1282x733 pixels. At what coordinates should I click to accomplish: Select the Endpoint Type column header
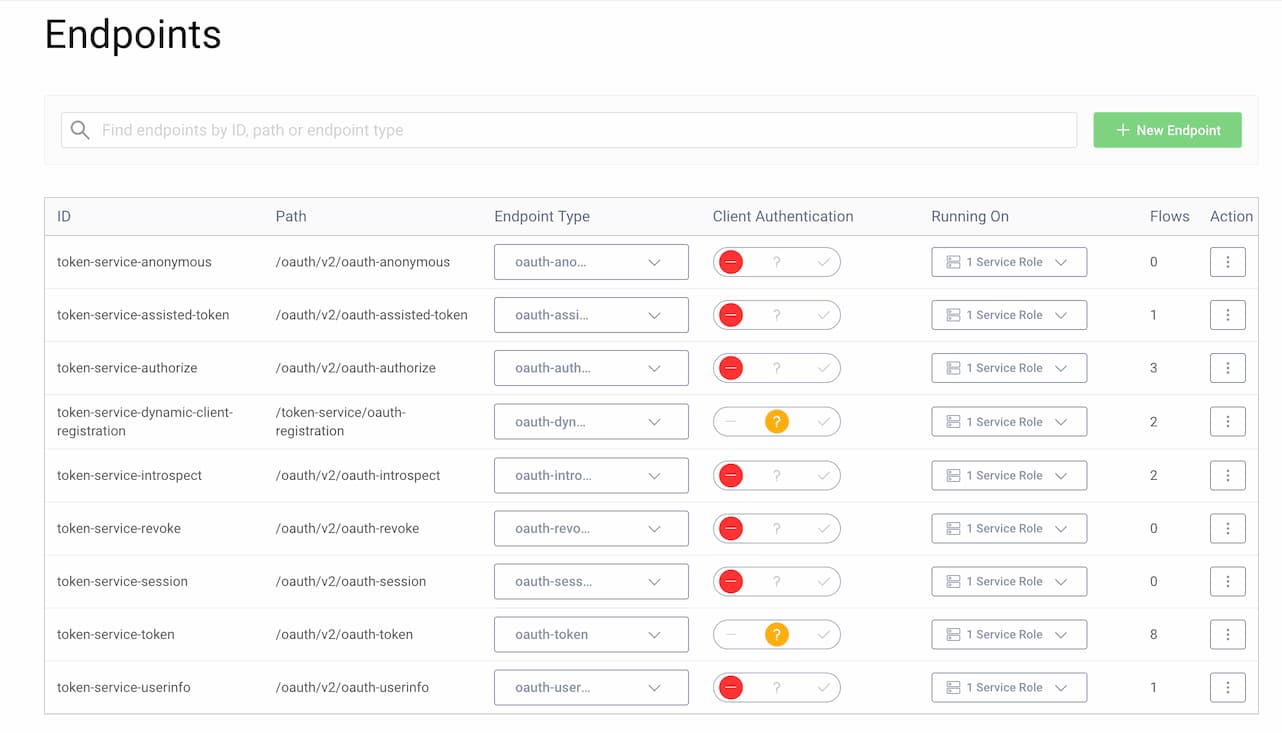point(542,216)
